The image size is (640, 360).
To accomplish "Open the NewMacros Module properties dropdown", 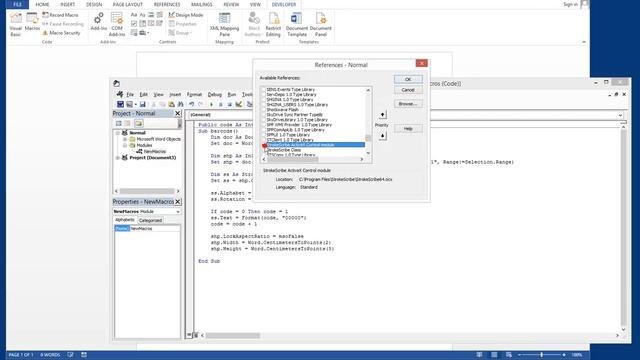I will coord(178,211).
